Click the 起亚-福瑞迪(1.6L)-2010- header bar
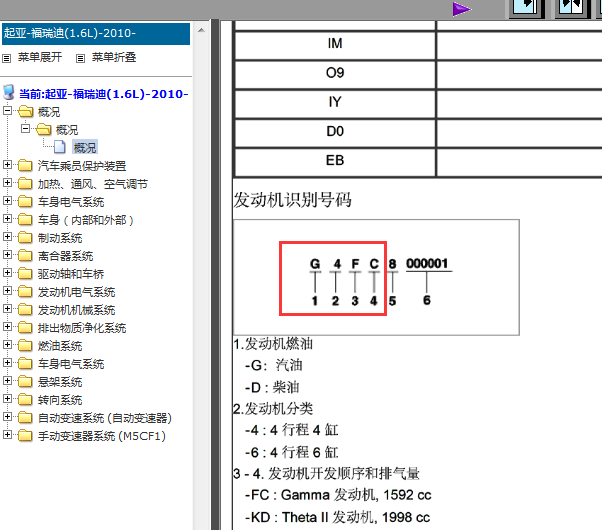The image size is (602, 530). (x=96, y=34)
